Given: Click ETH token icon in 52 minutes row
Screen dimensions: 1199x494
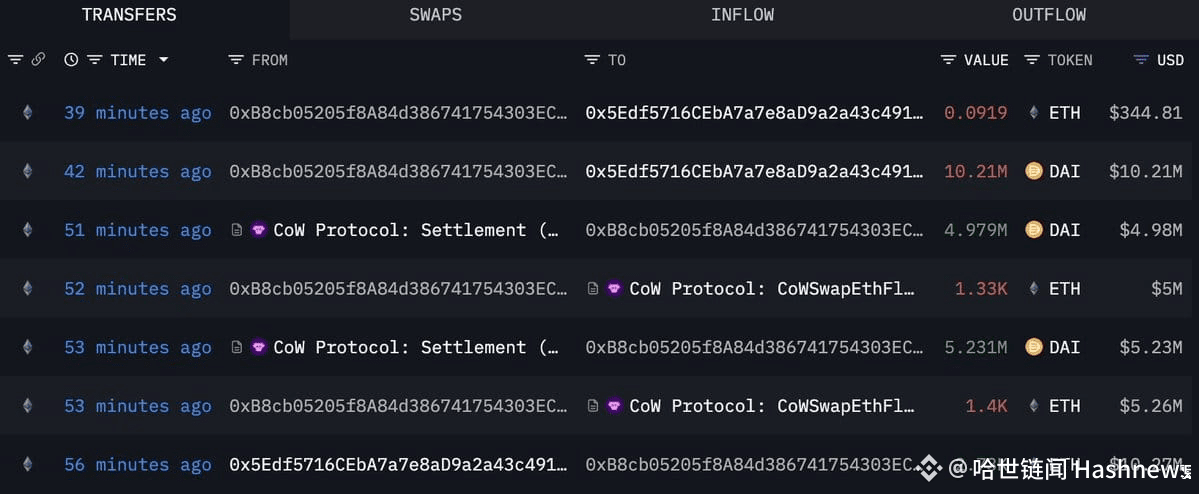Looking at the screenshot, I should click(1034, 289).
